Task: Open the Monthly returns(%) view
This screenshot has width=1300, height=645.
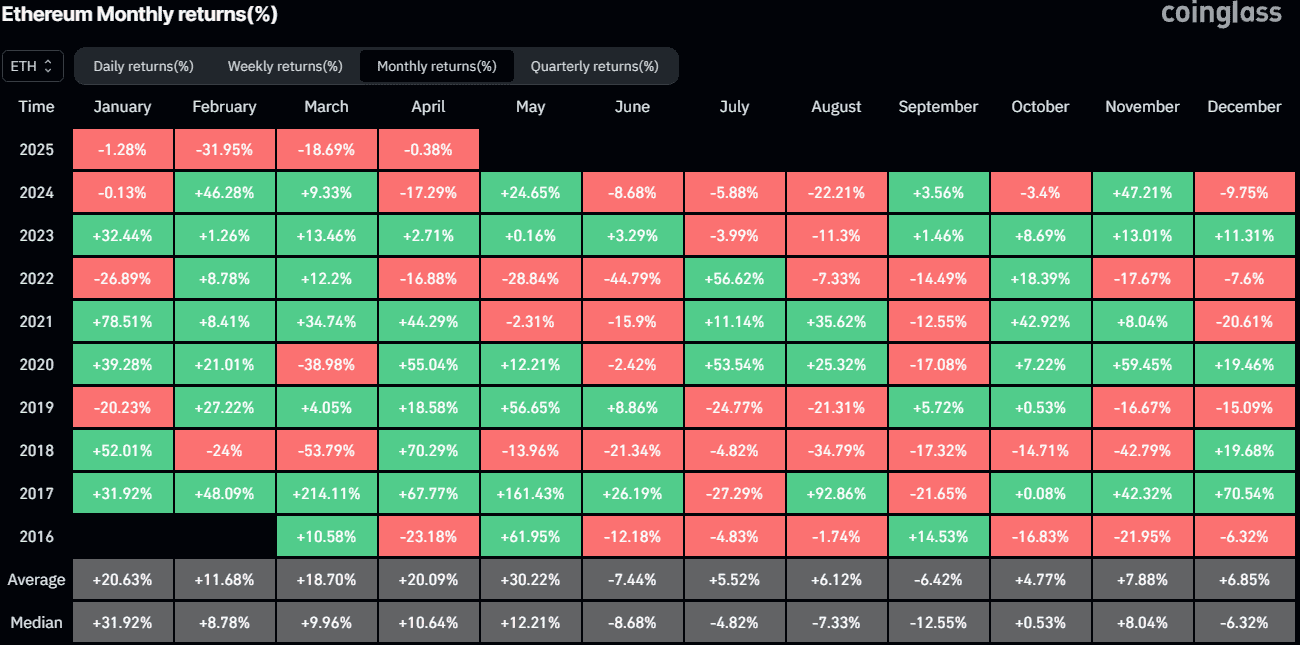Action: (x=436, y=66)
